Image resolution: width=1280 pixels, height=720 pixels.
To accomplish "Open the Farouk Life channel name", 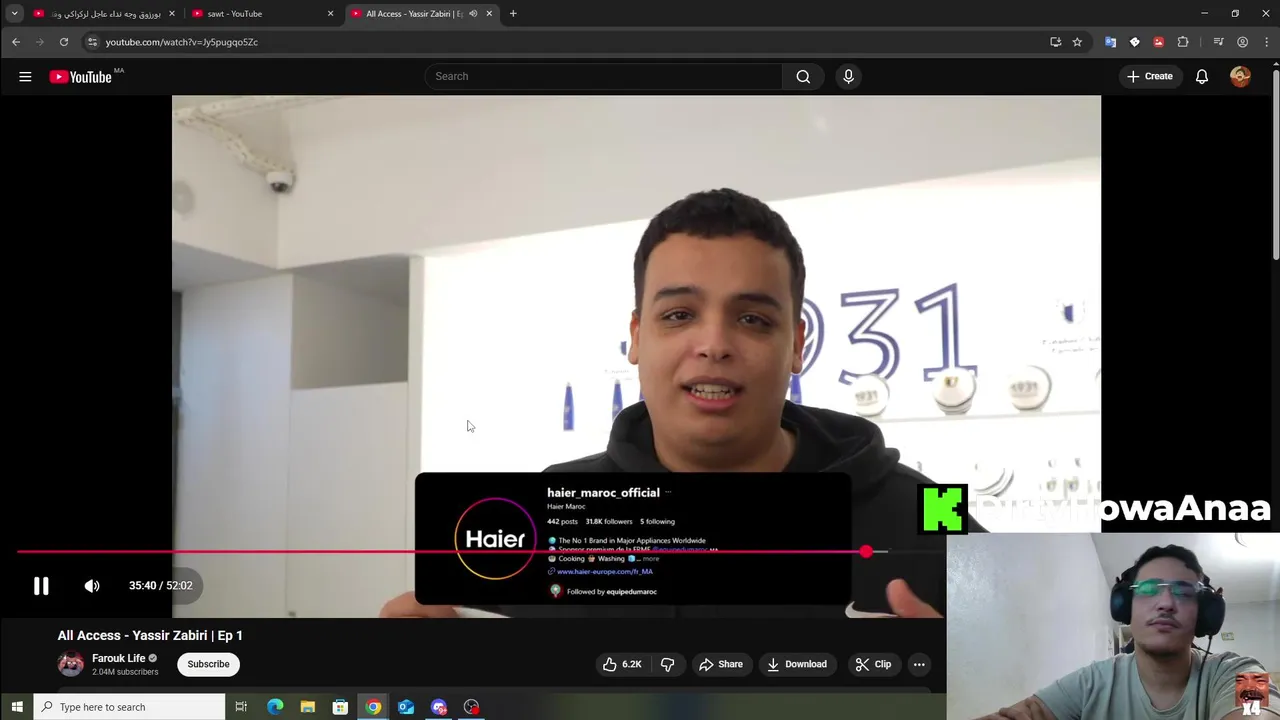I will (119, 658).
